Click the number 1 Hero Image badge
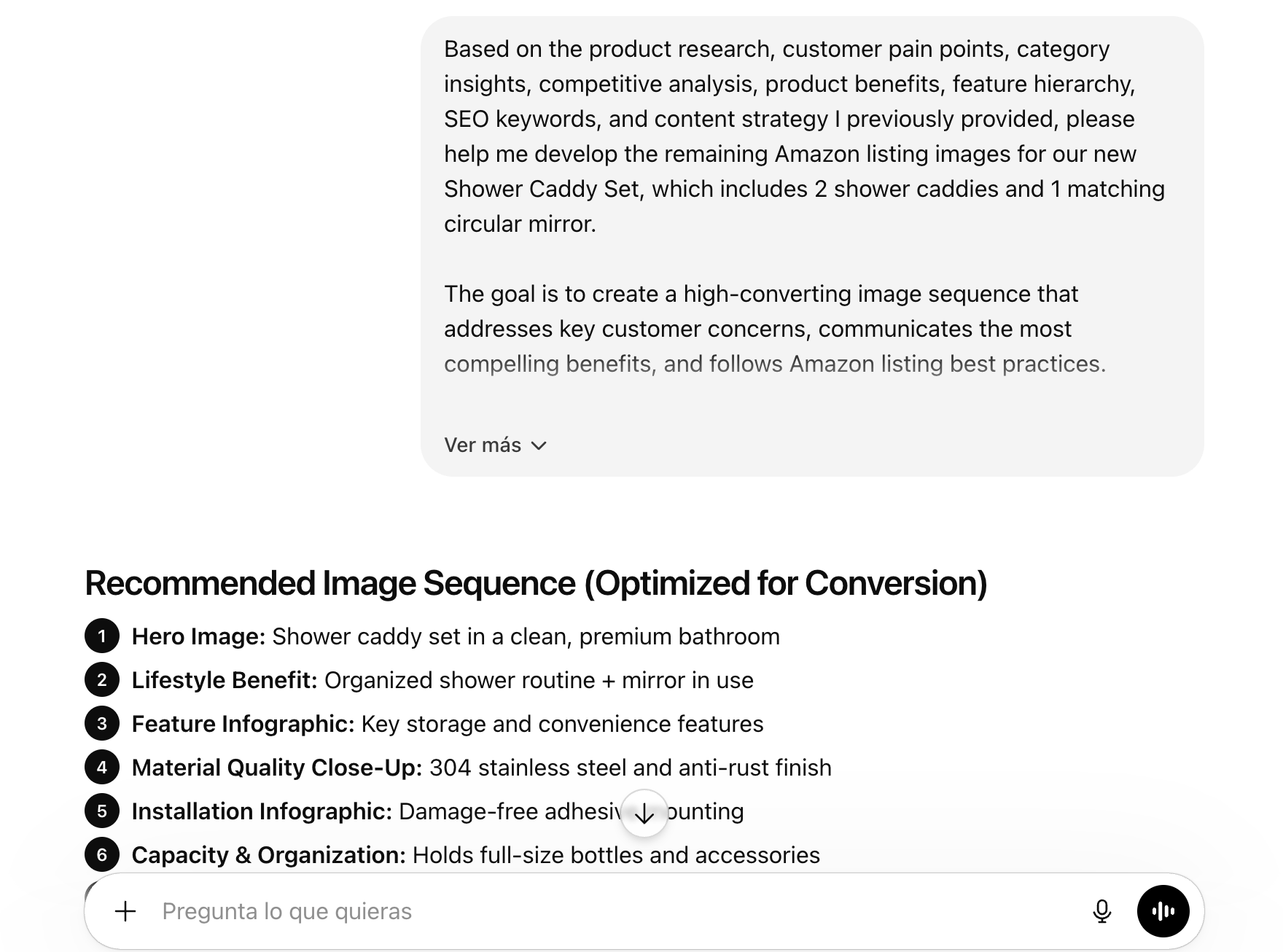Screen dimensions: 1283x952 click(102, 636)
